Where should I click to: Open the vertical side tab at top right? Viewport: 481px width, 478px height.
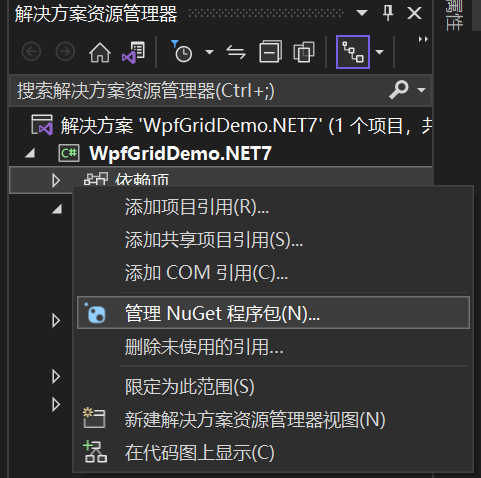pos(454,16)
